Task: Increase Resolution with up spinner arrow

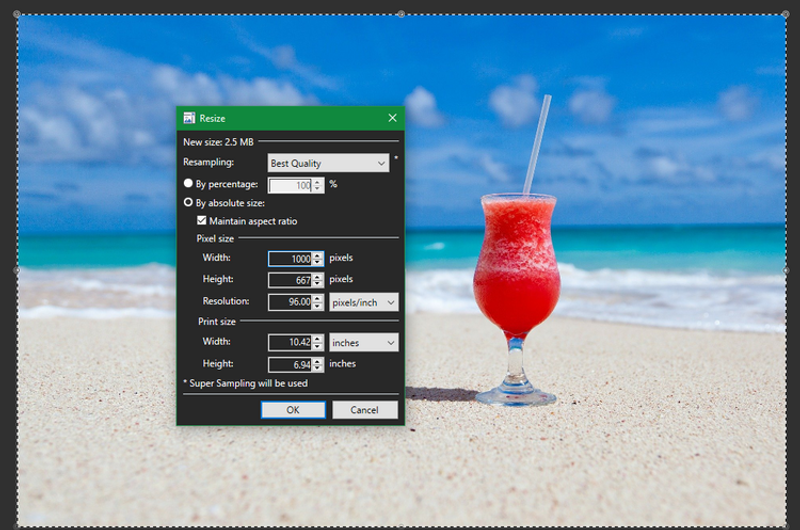Action: click(318, 298)
